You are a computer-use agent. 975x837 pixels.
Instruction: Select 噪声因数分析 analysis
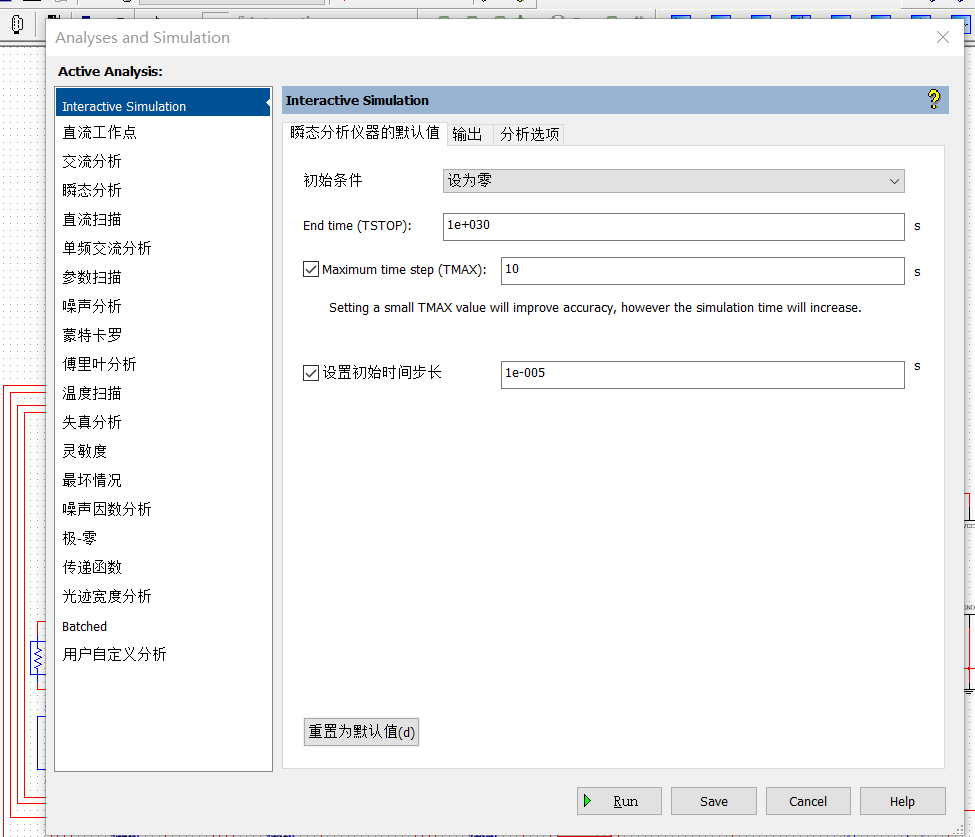[x=107, y=509]
